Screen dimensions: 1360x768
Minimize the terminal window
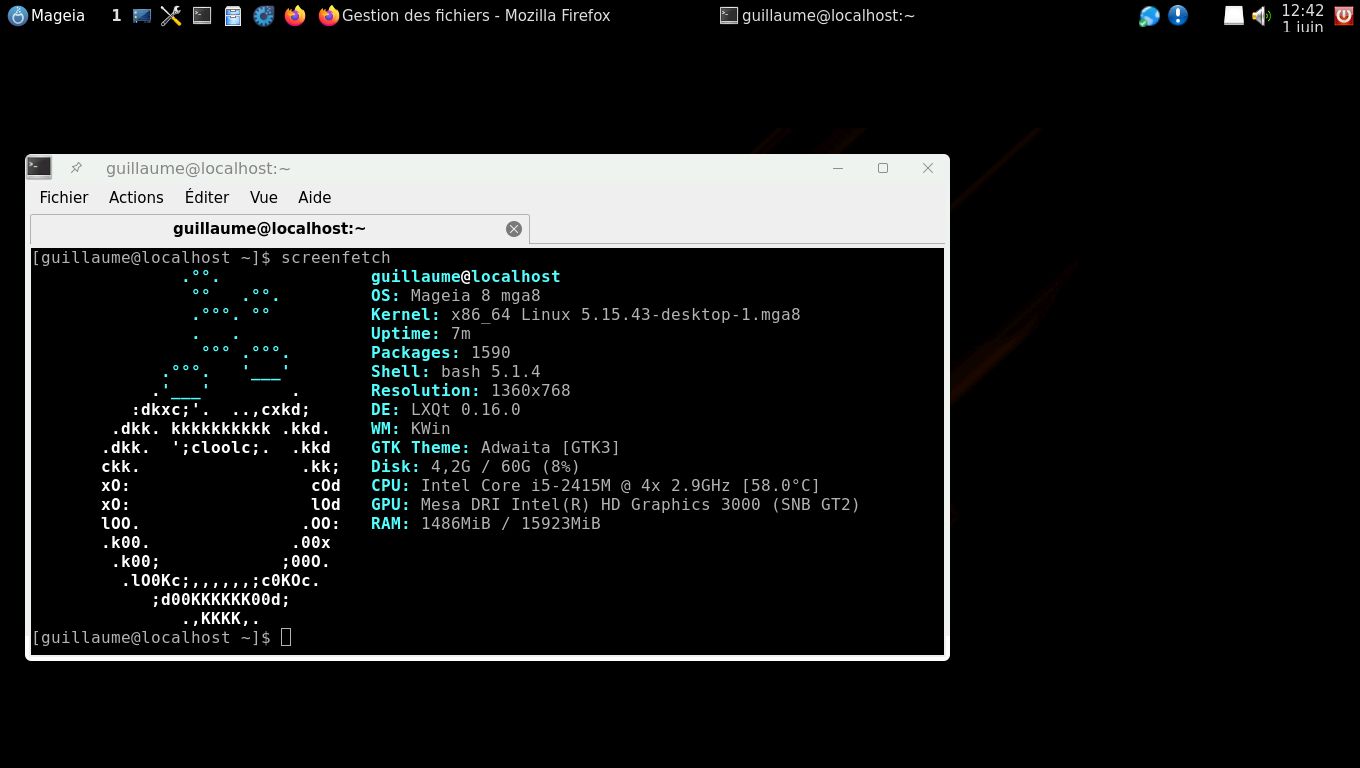coord(838,168)
